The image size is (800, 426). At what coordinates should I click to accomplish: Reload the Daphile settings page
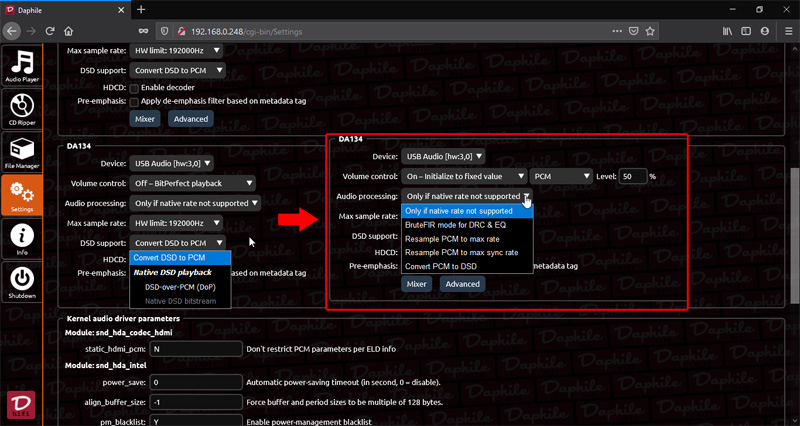point(49,31)
